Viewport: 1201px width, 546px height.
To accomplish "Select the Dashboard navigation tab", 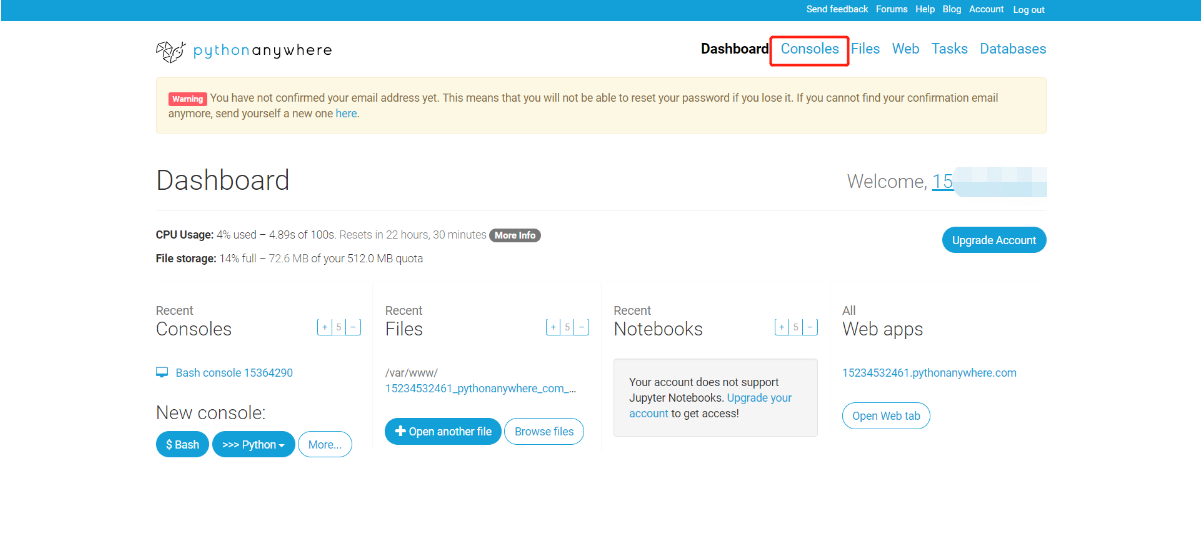I will pos(735,49).
